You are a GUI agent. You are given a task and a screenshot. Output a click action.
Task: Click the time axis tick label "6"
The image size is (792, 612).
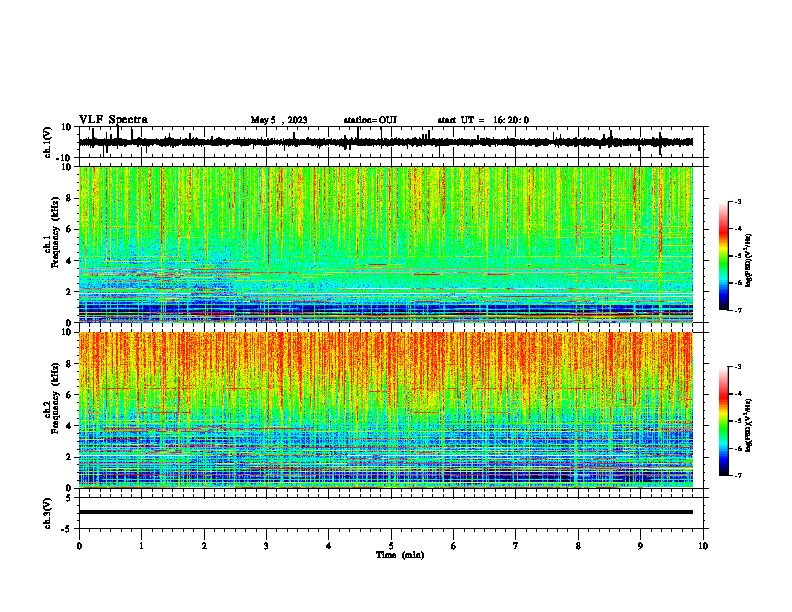point(454,546)
